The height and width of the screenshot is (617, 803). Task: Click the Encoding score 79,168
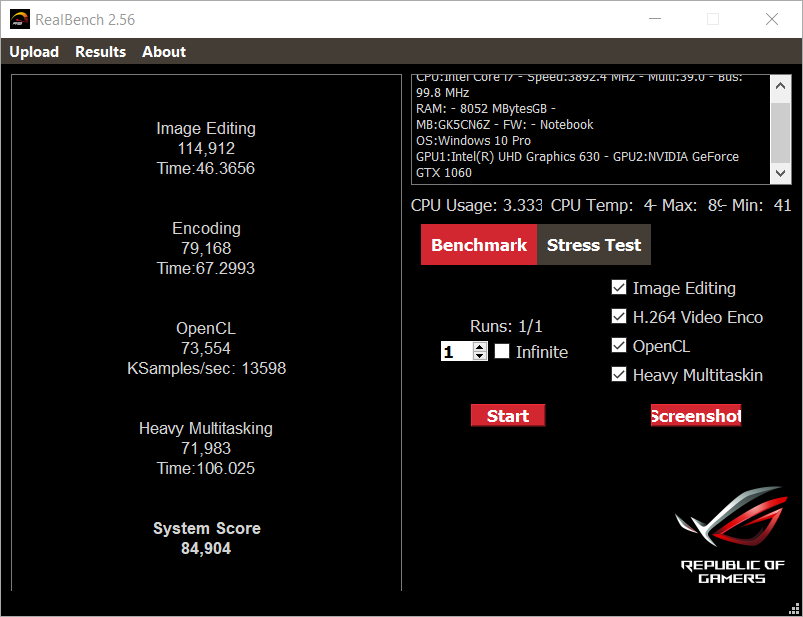206,248
